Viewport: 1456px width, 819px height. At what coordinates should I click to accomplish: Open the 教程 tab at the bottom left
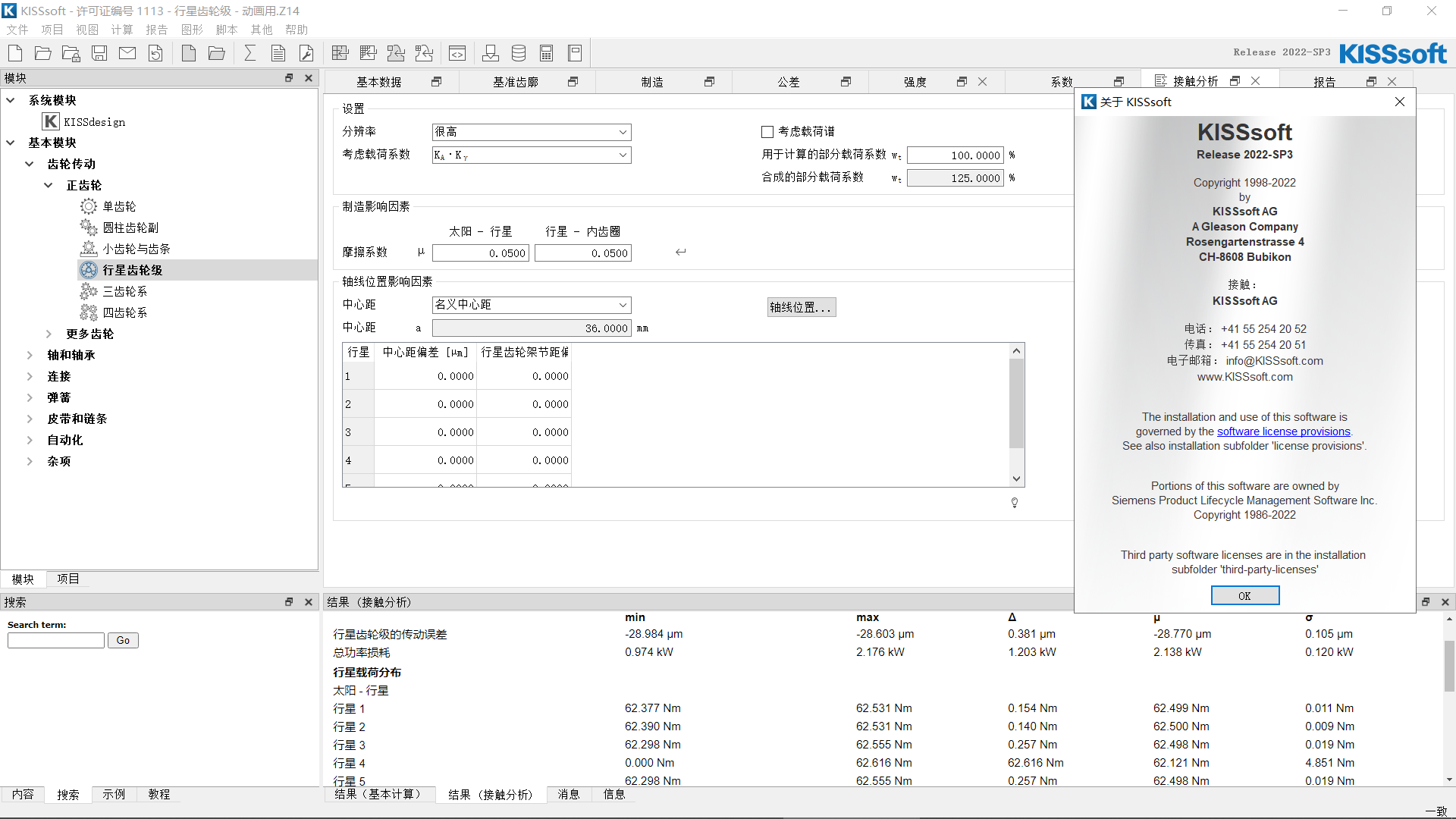(159, 794)
